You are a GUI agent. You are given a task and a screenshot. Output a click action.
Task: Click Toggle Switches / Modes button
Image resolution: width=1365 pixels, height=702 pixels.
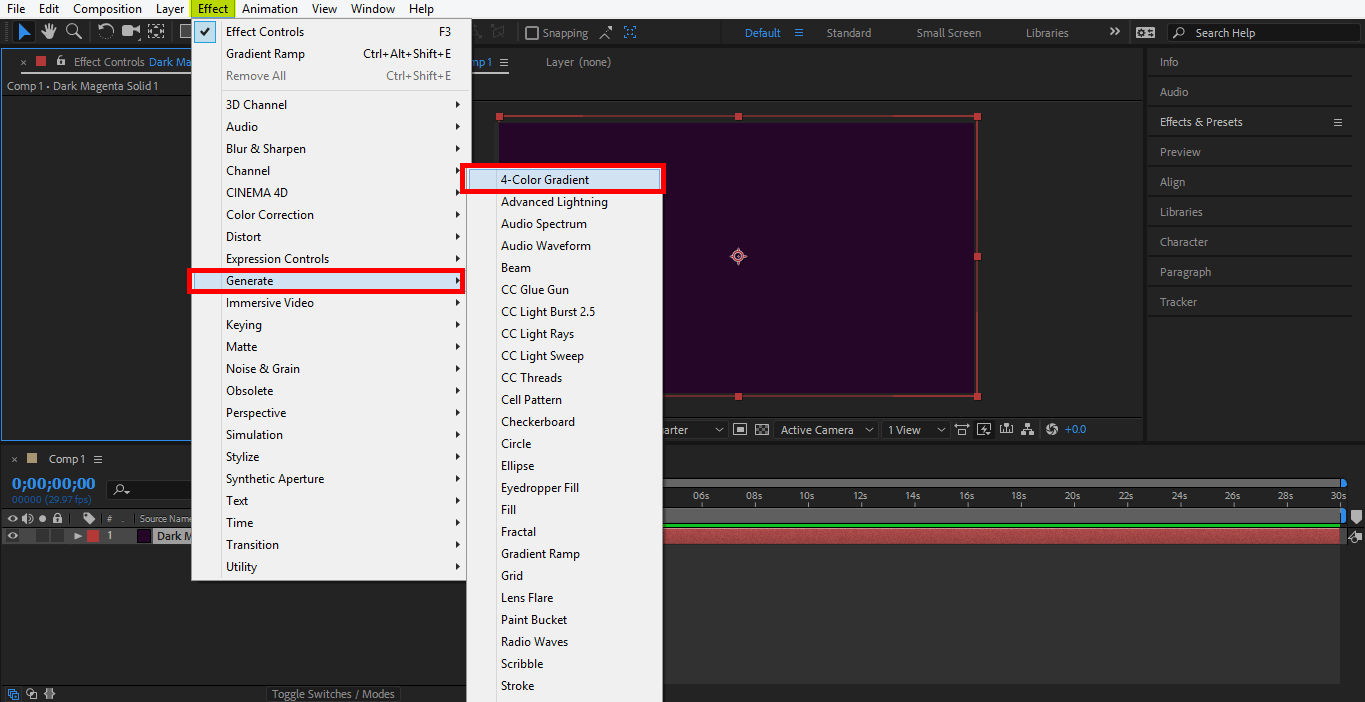coord(333,694)
